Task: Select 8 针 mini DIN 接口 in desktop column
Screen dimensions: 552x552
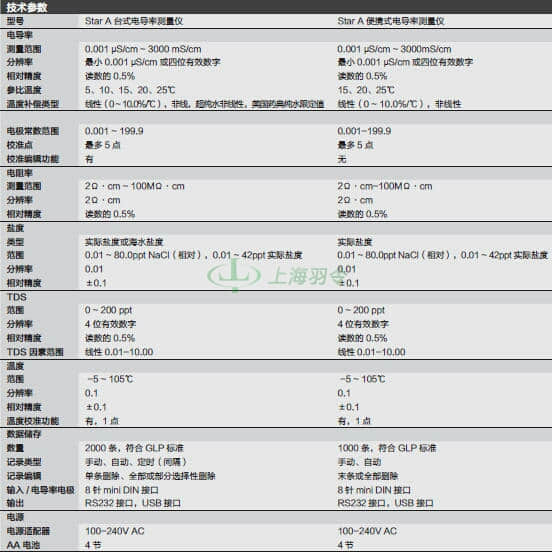Action: click(122, 490)
